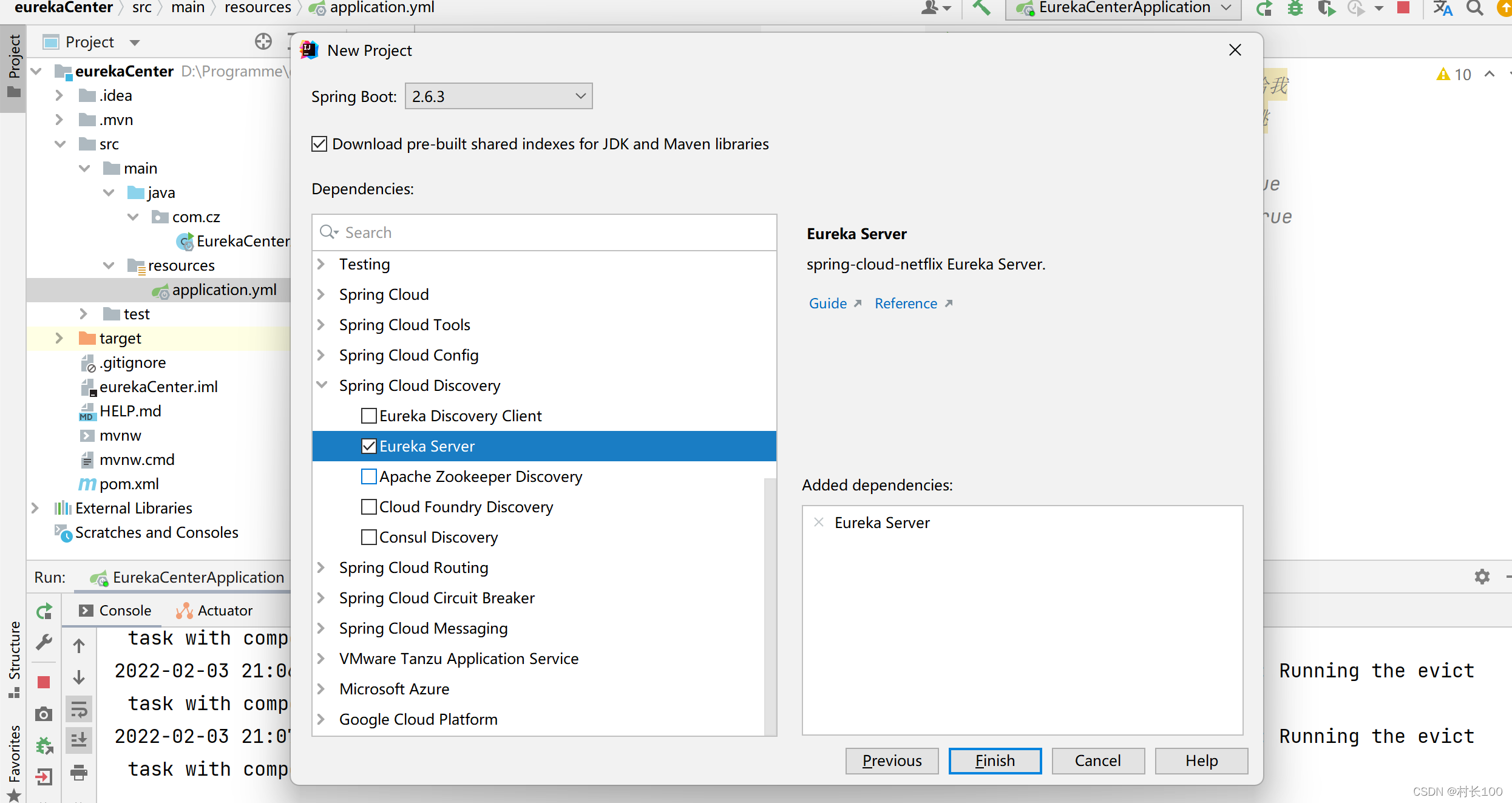
Task: Click the dependencies Search field
Action: click(546, 232)
